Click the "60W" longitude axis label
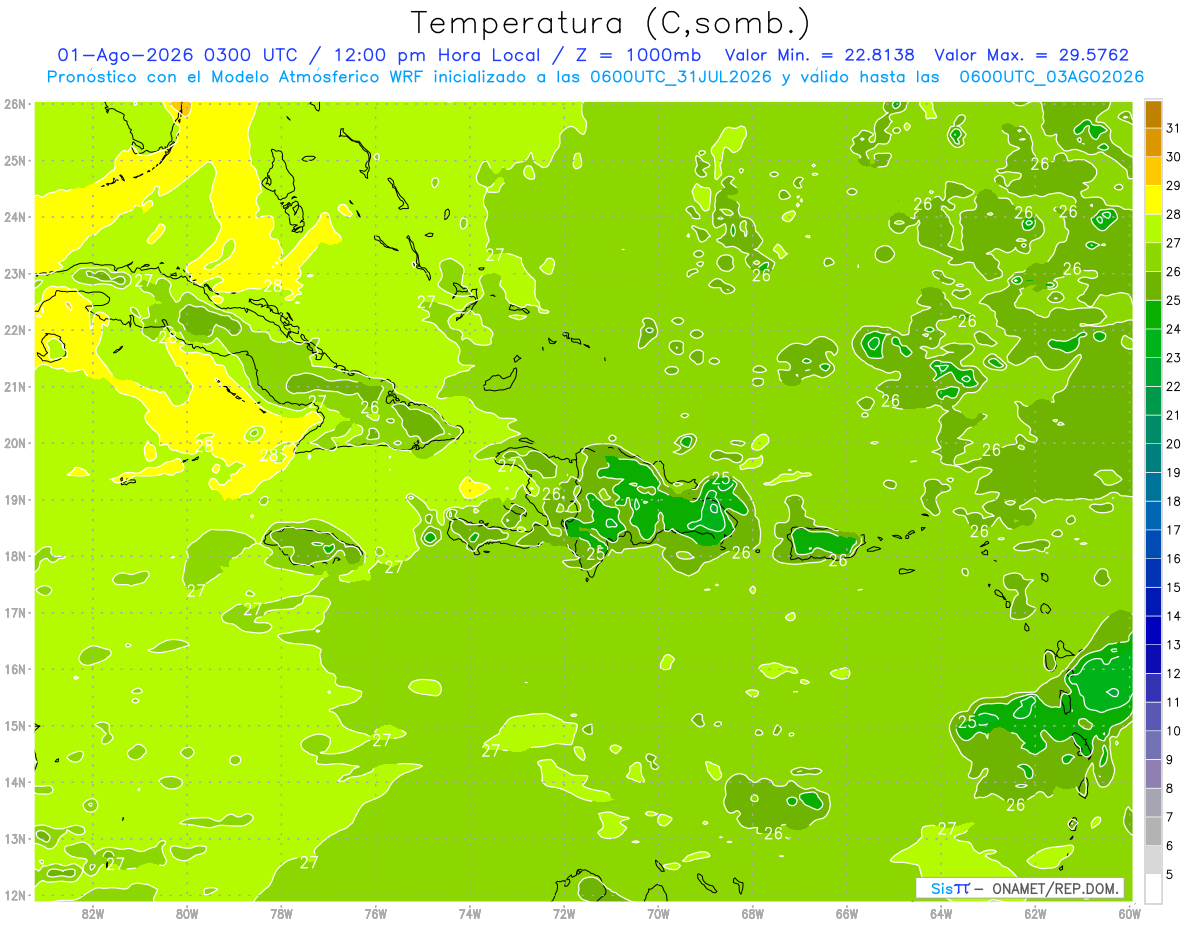This screenshot has height=927, width=1200. (1128, 914)
